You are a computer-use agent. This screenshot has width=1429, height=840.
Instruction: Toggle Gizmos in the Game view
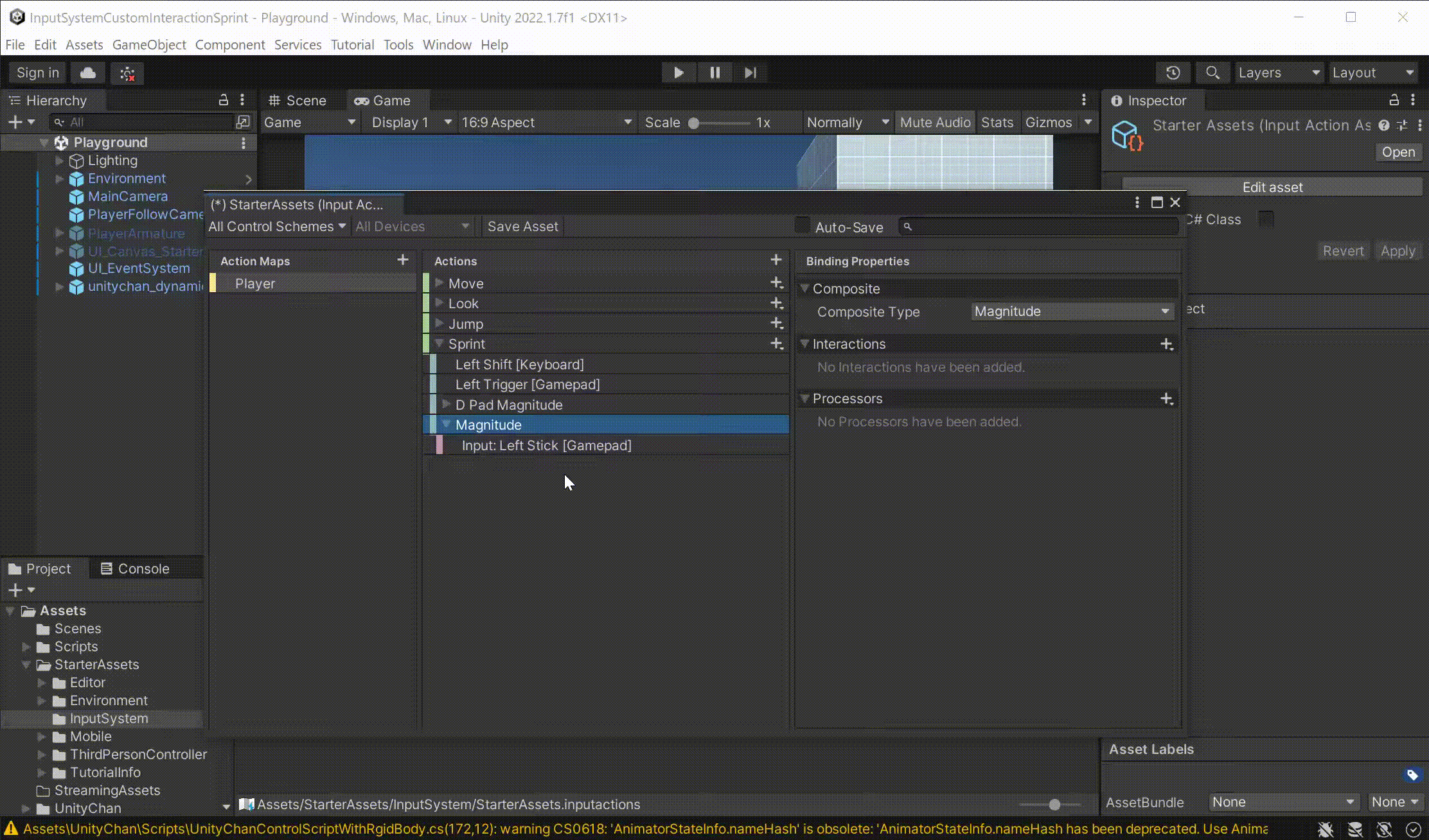pyautogui.click(x=1049, y=122)
